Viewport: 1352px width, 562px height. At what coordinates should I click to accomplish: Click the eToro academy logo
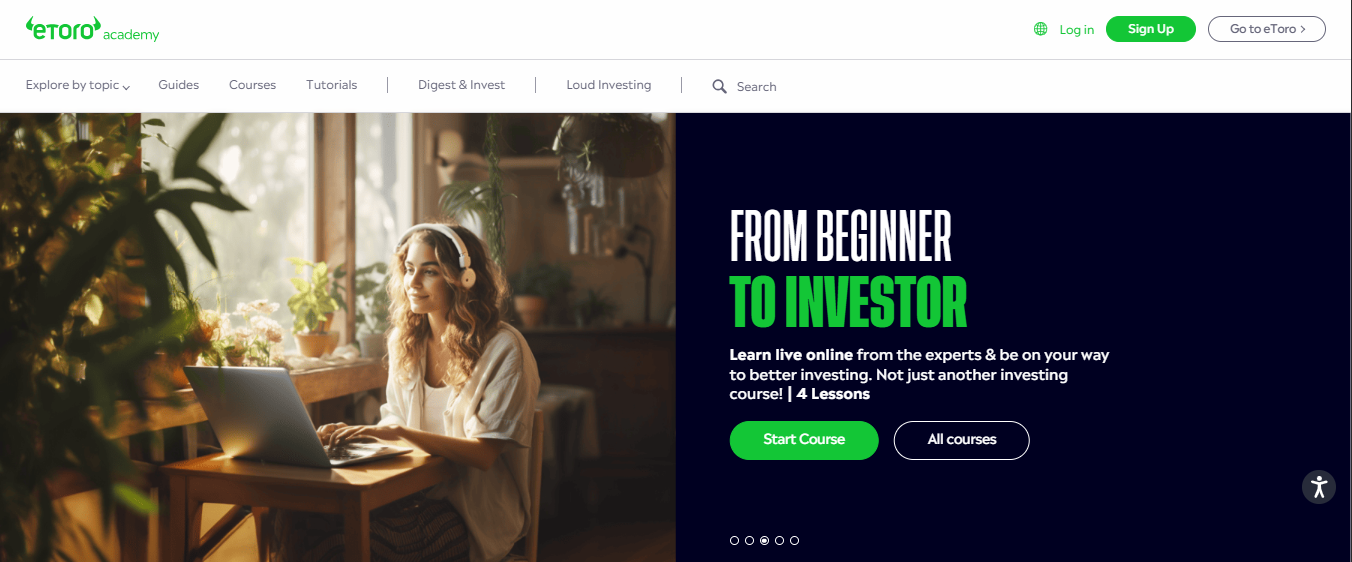pos(93,29)
